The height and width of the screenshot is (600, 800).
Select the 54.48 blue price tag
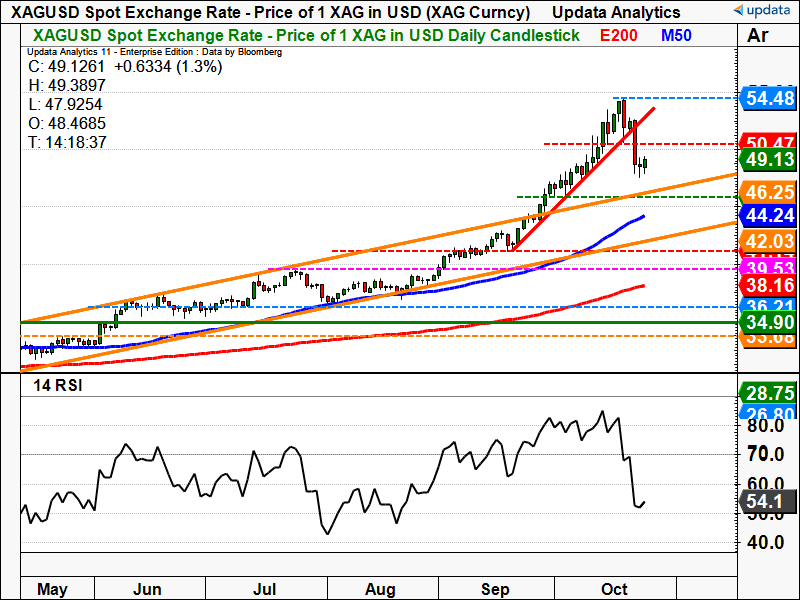tap(767, 98)
